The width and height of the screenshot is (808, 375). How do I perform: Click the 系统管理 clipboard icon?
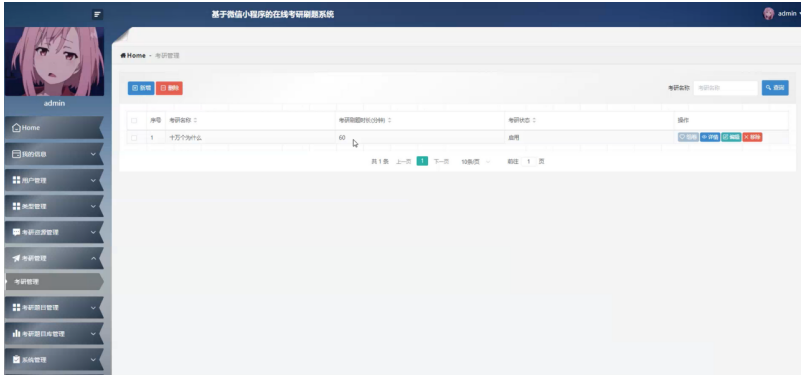(x=16, y=360)
